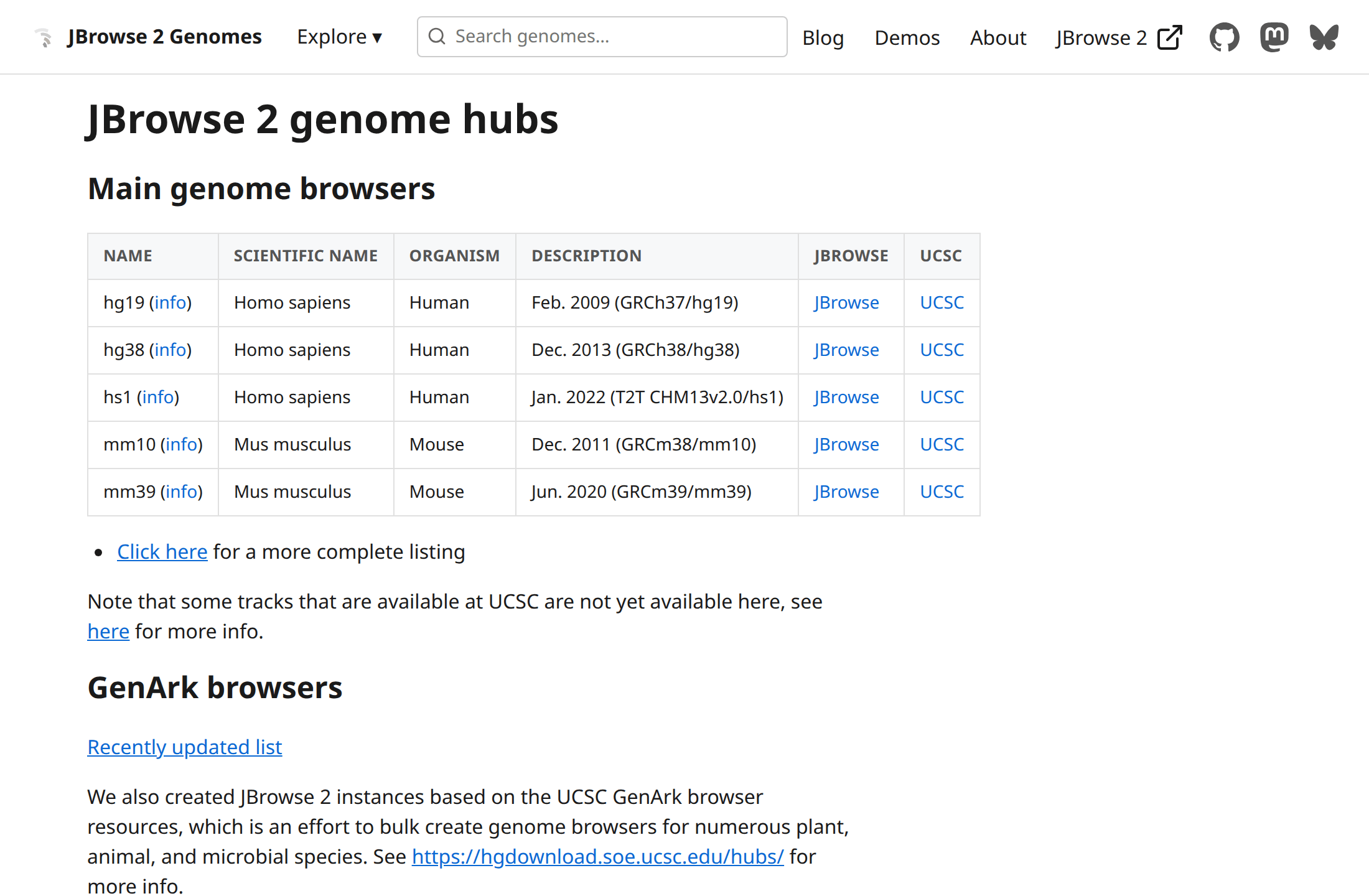Open the Blog page
The image size is (1369, 896).
823,37
